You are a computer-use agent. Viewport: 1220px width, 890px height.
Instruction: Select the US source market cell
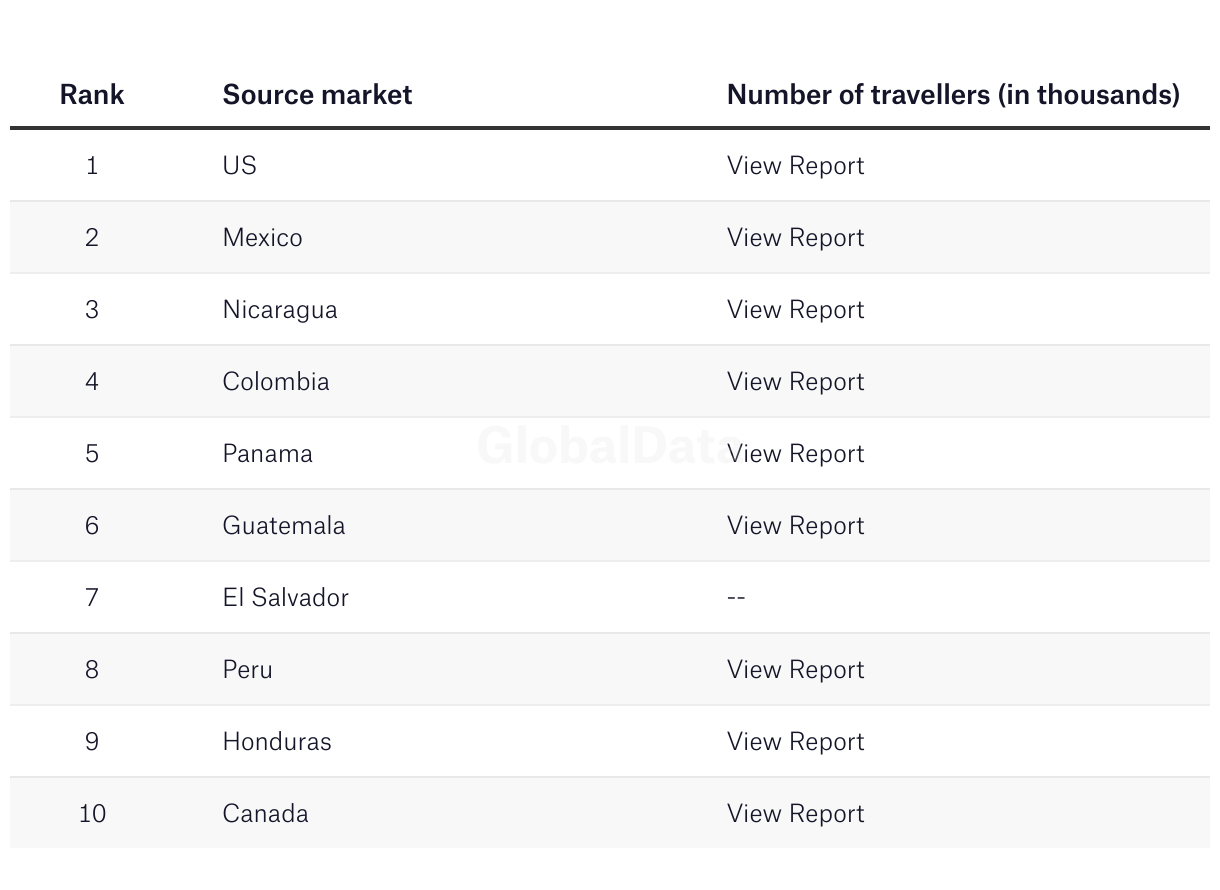point(240,166)
